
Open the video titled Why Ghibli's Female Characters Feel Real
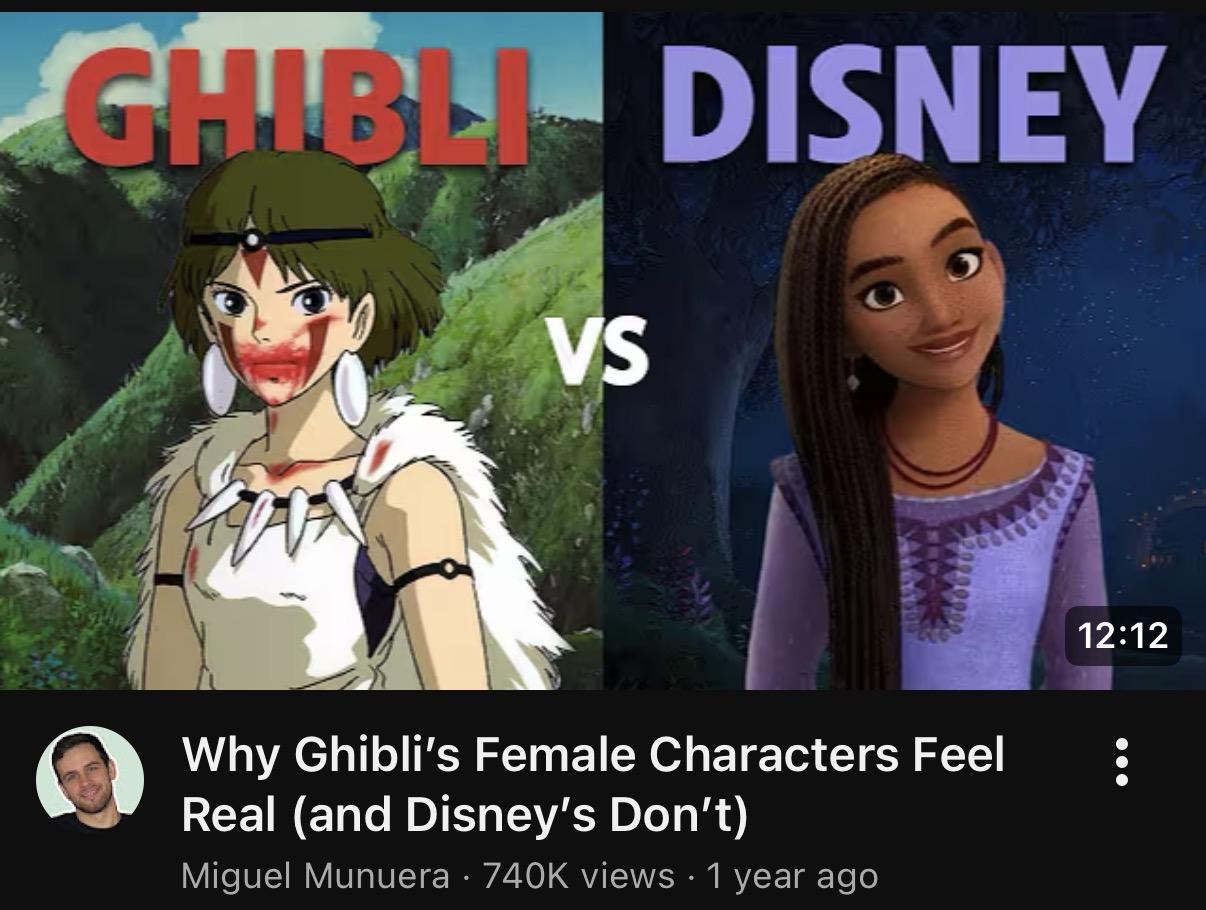click(592, 785)
